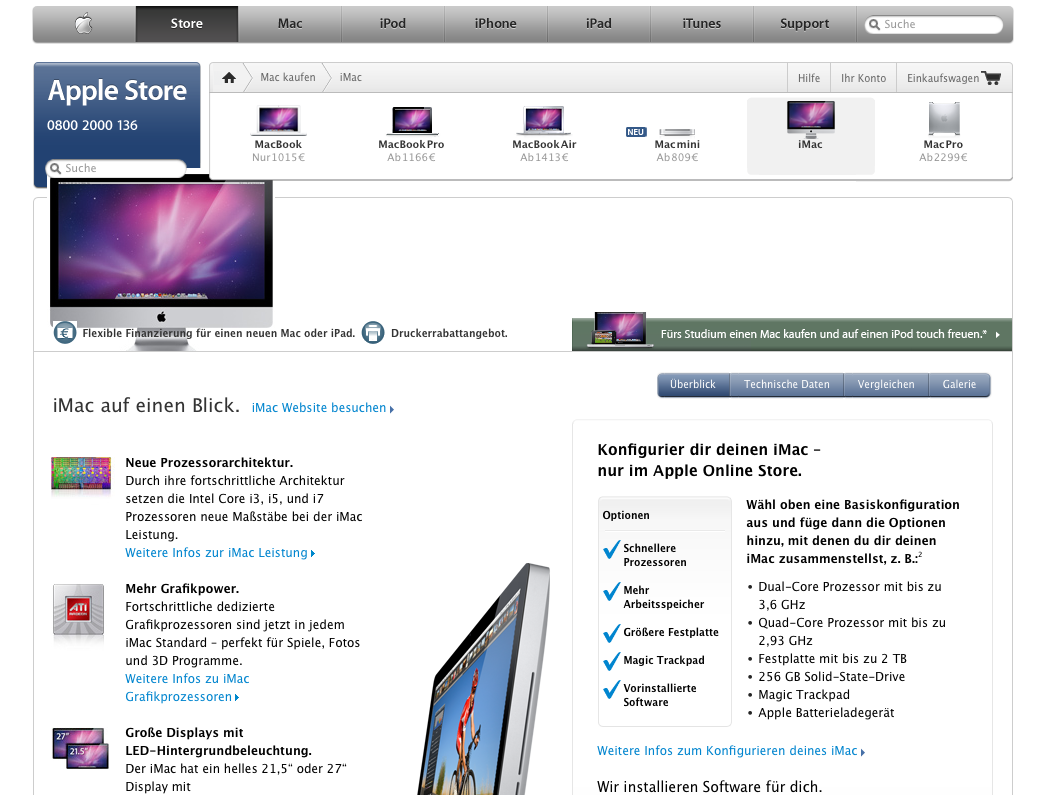
Task: Click the 27 and 21.5 display sizes icon
Action: pos(81,749)
